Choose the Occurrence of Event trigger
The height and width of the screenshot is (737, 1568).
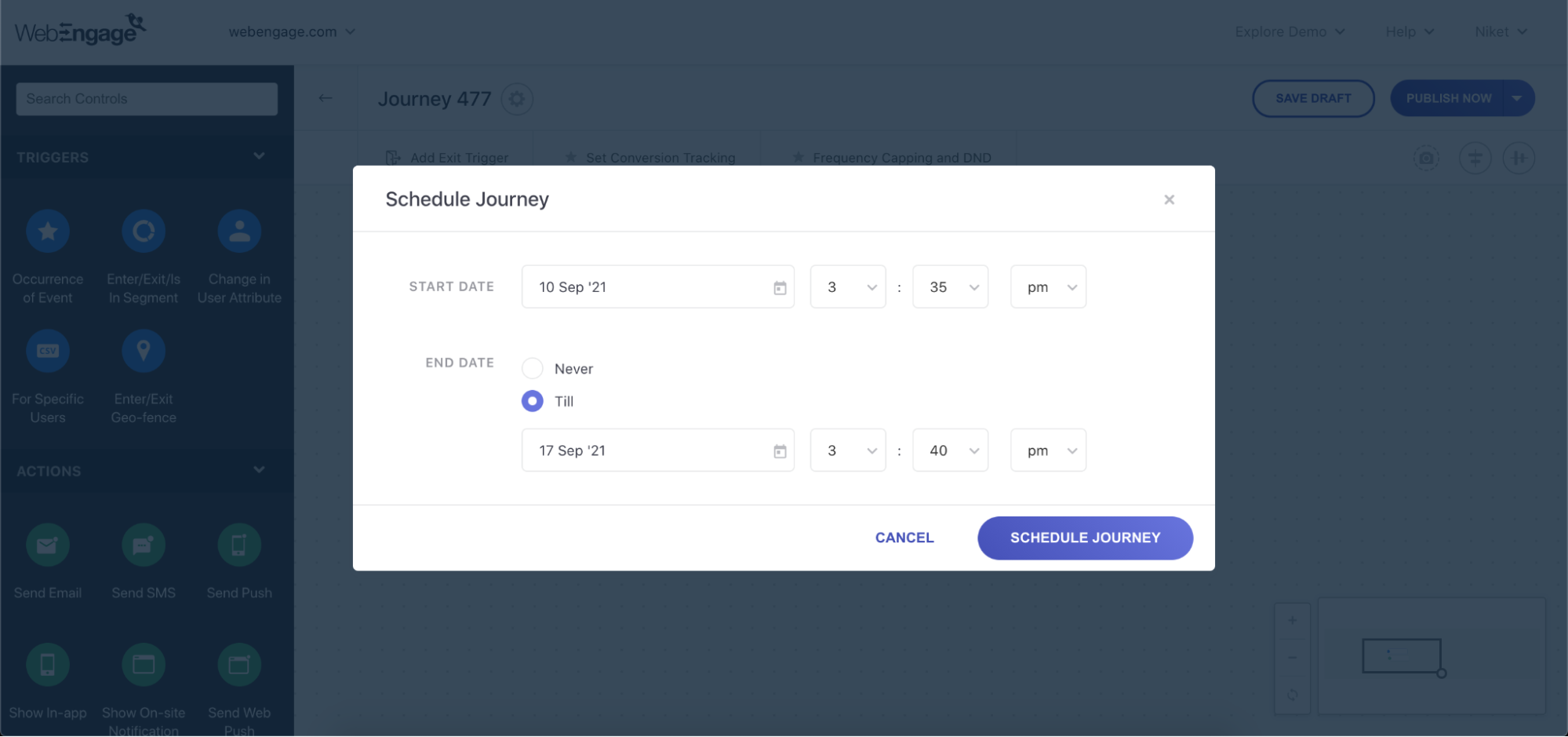pyautogui.click(x=48, y=232)
